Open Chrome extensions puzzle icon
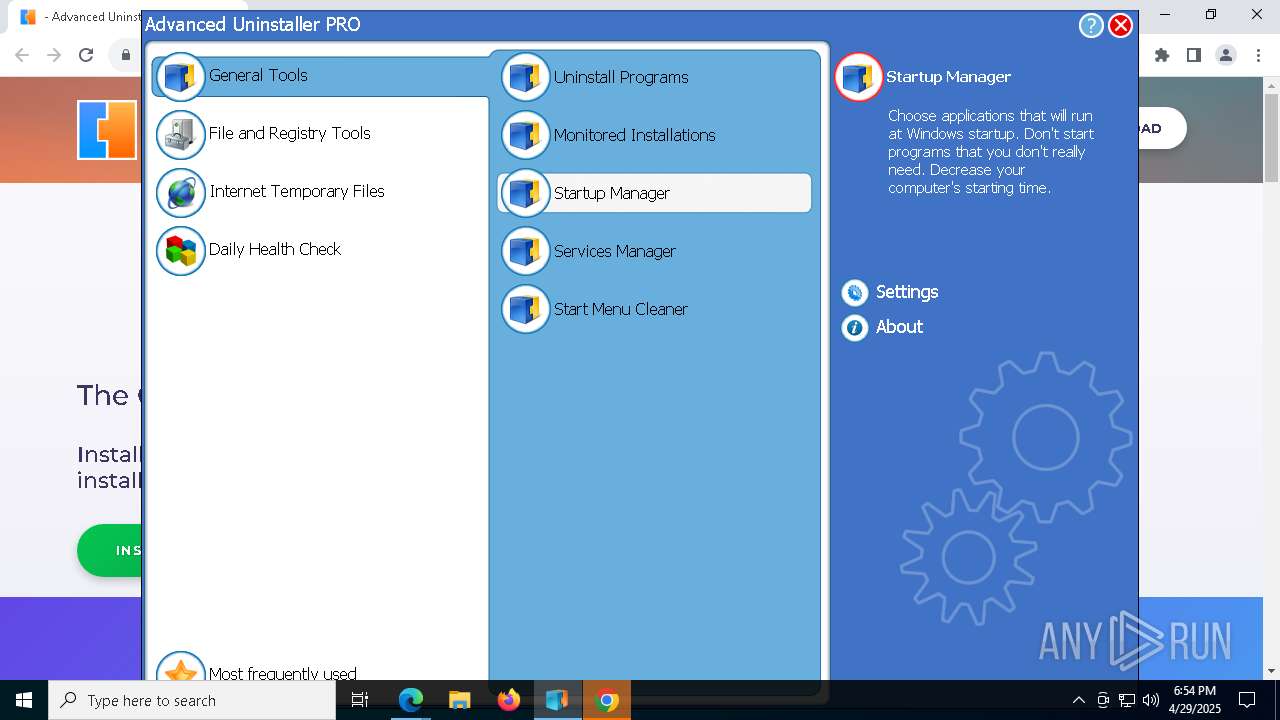Image resolution: width=1280 pixels, height=720 pixels. click(1161, 55)
